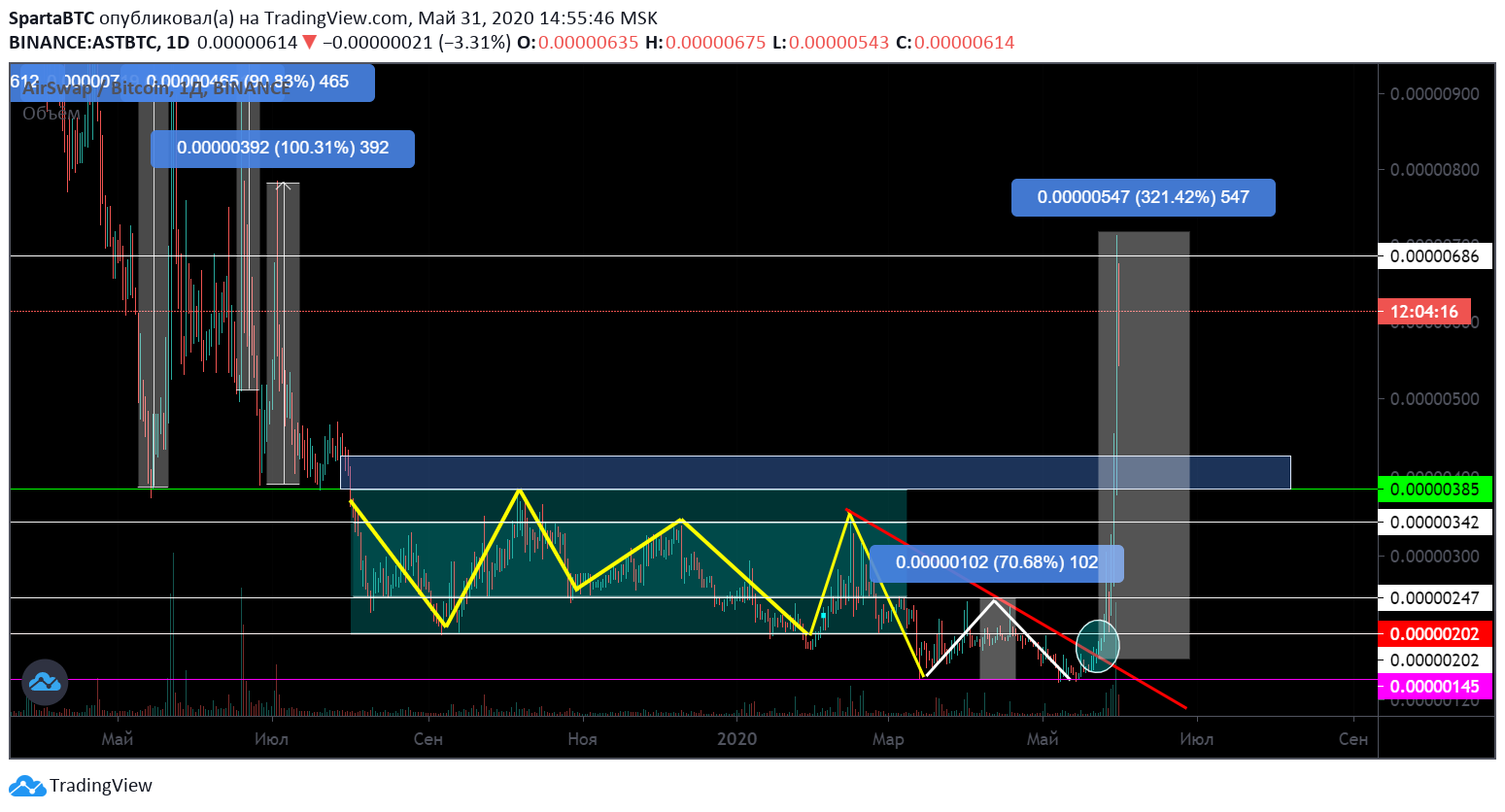Open the SpartaBTC author name
The height and width of the screenshot is (812, 1505).
click(x=51, y=18)
